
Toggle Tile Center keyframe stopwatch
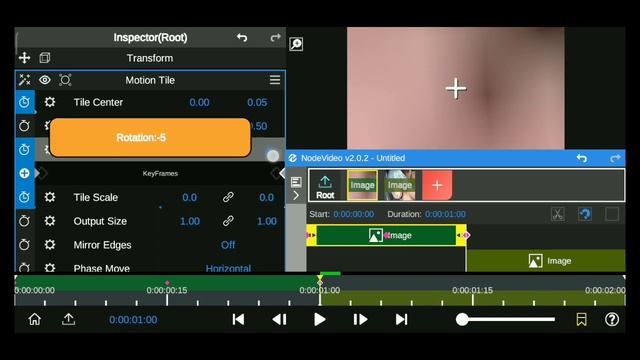[x=24, y=102]
